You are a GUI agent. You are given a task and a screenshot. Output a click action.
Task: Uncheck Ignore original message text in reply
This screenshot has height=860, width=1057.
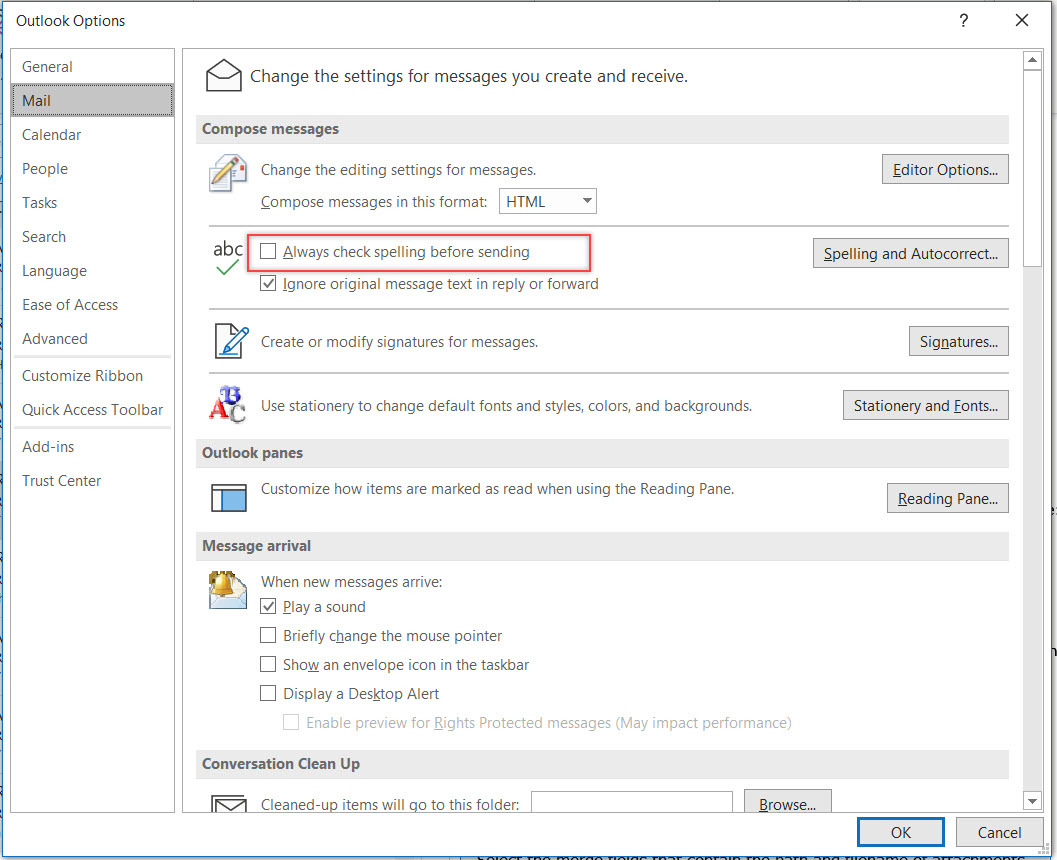268,283
